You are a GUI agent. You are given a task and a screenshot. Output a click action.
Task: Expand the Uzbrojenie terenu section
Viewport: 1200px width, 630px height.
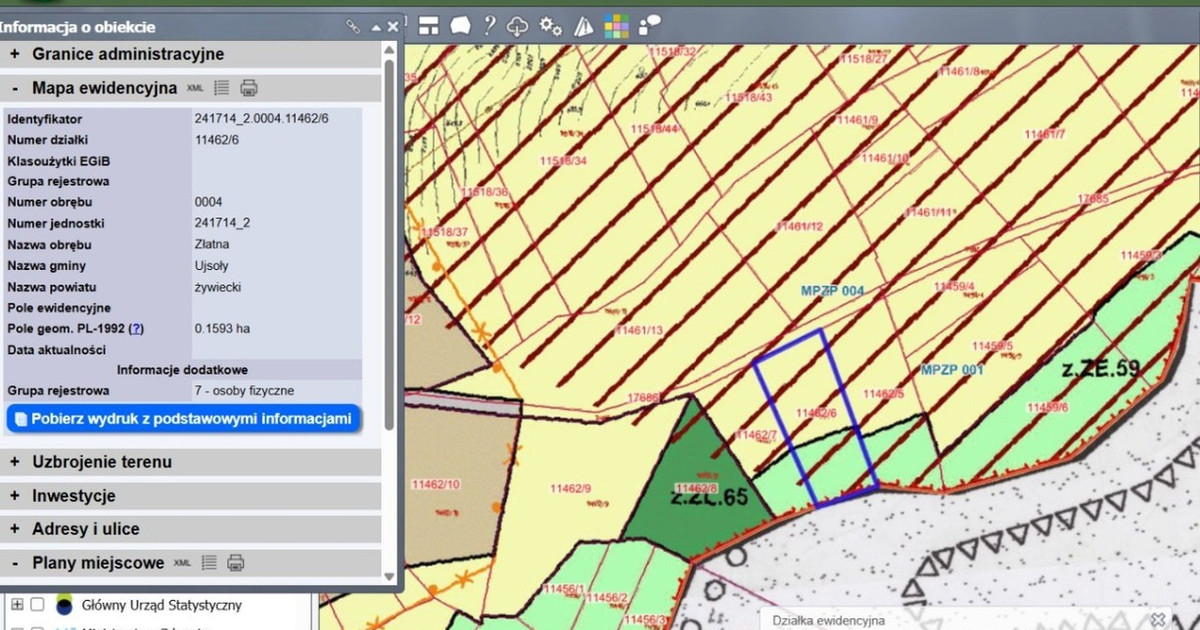coord(15,462)
